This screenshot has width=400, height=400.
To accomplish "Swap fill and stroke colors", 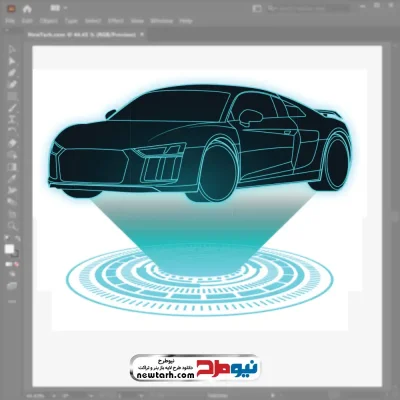I will 17,239.
